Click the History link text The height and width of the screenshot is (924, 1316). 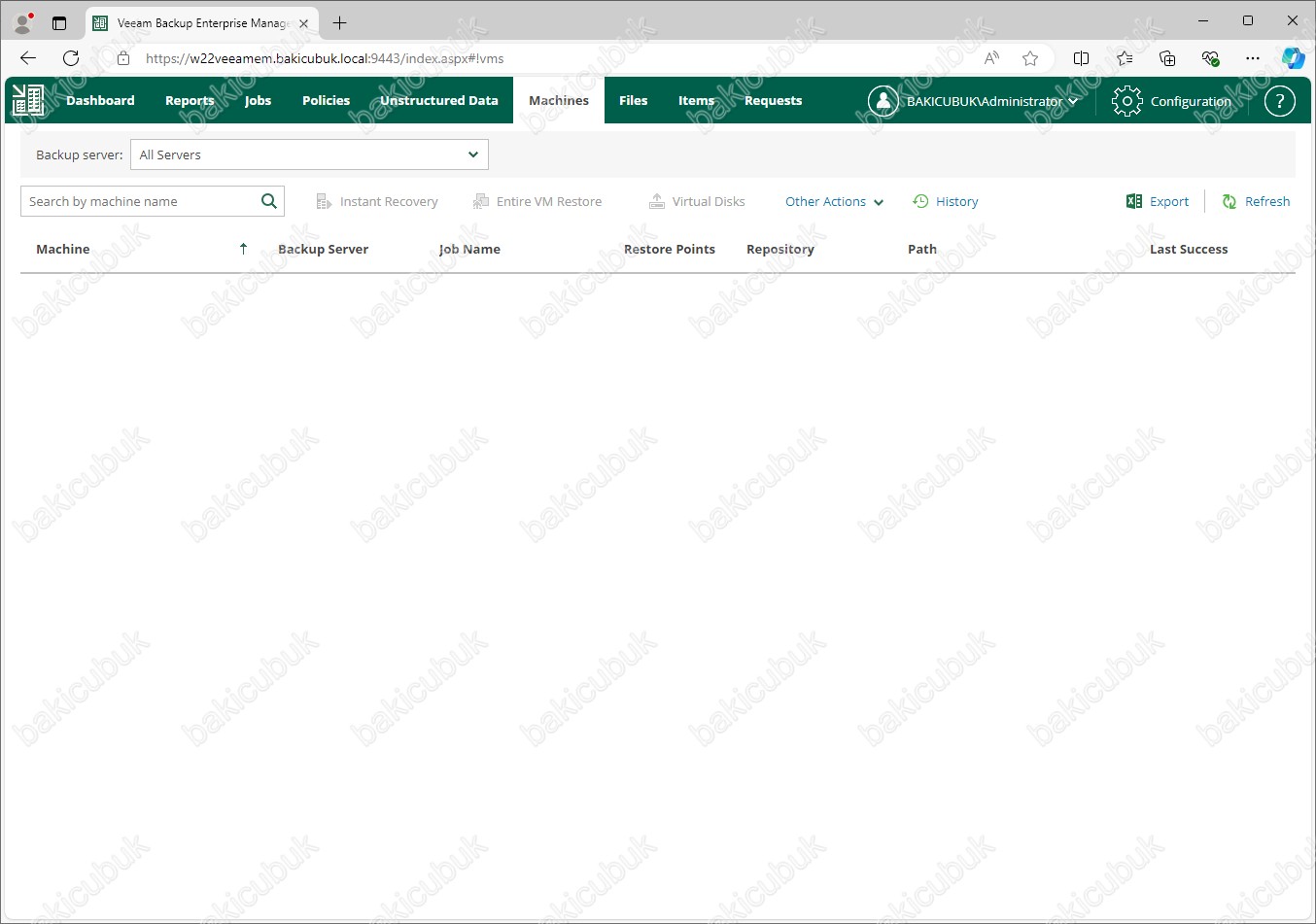tap(956, 201)
